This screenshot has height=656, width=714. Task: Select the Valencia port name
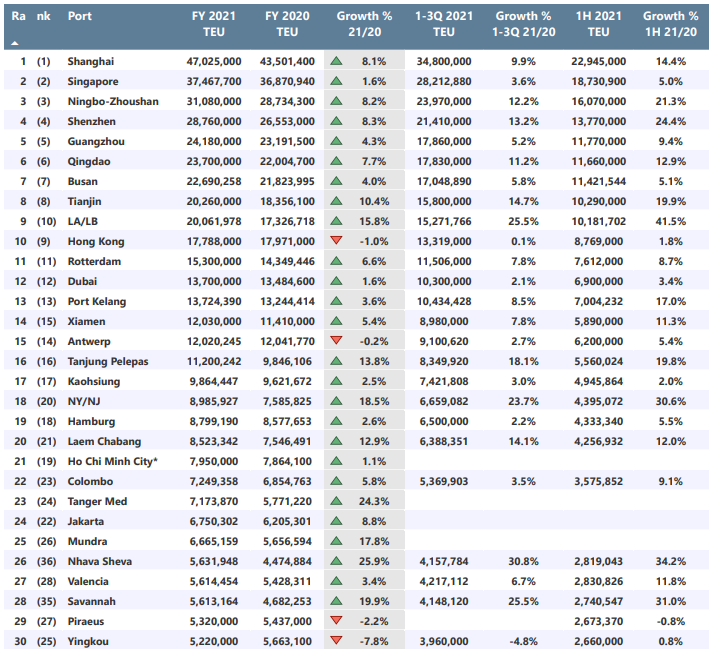coord(88,581)
